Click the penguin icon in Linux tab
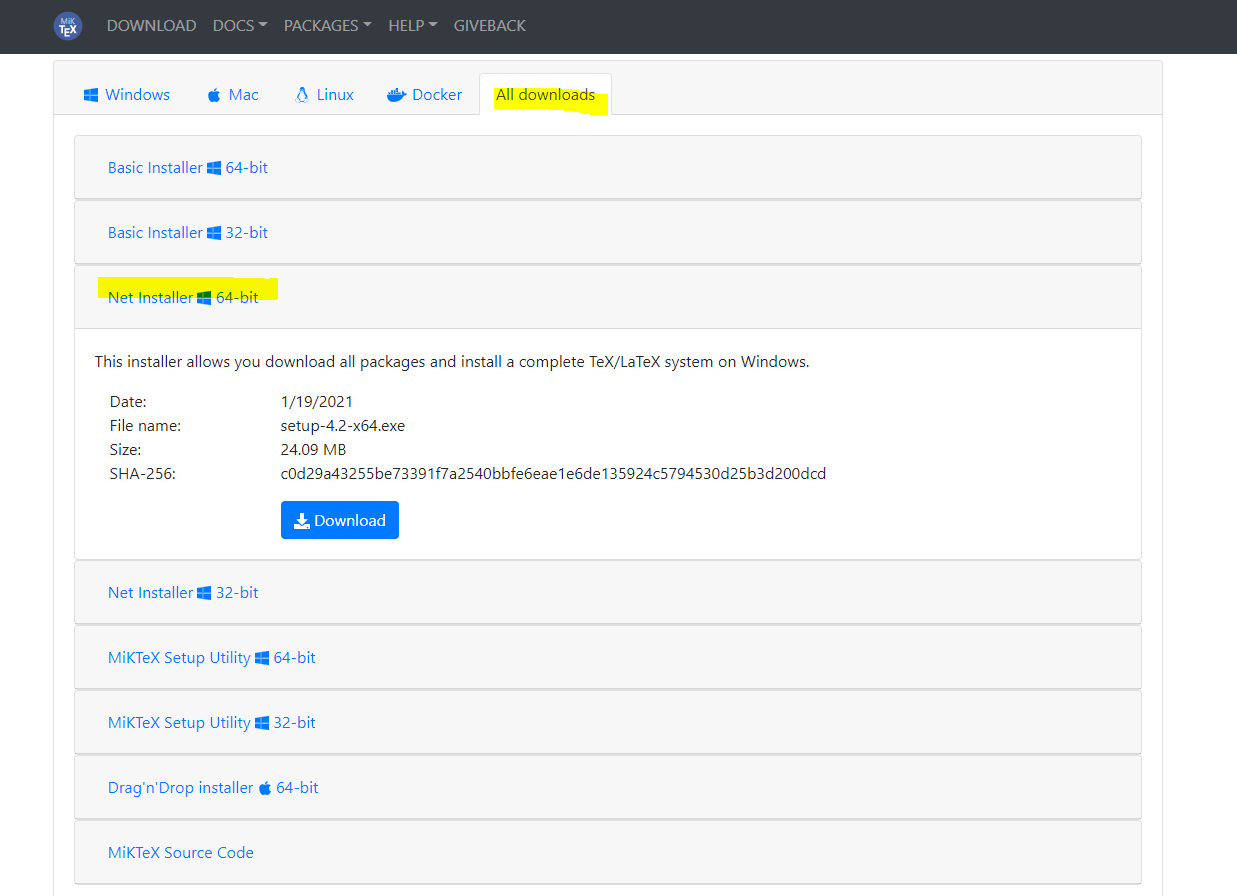The image size is (1237, 896). (x=301, y=95)
